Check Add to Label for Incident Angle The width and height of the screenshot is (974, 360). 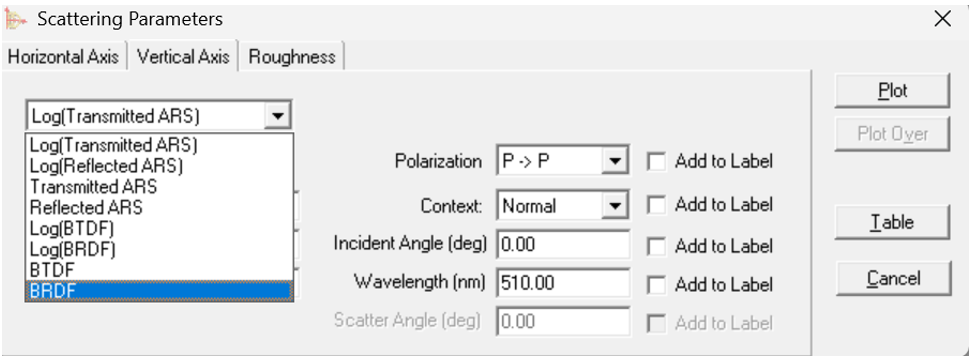pyautogui.click(x=656, y=246)
